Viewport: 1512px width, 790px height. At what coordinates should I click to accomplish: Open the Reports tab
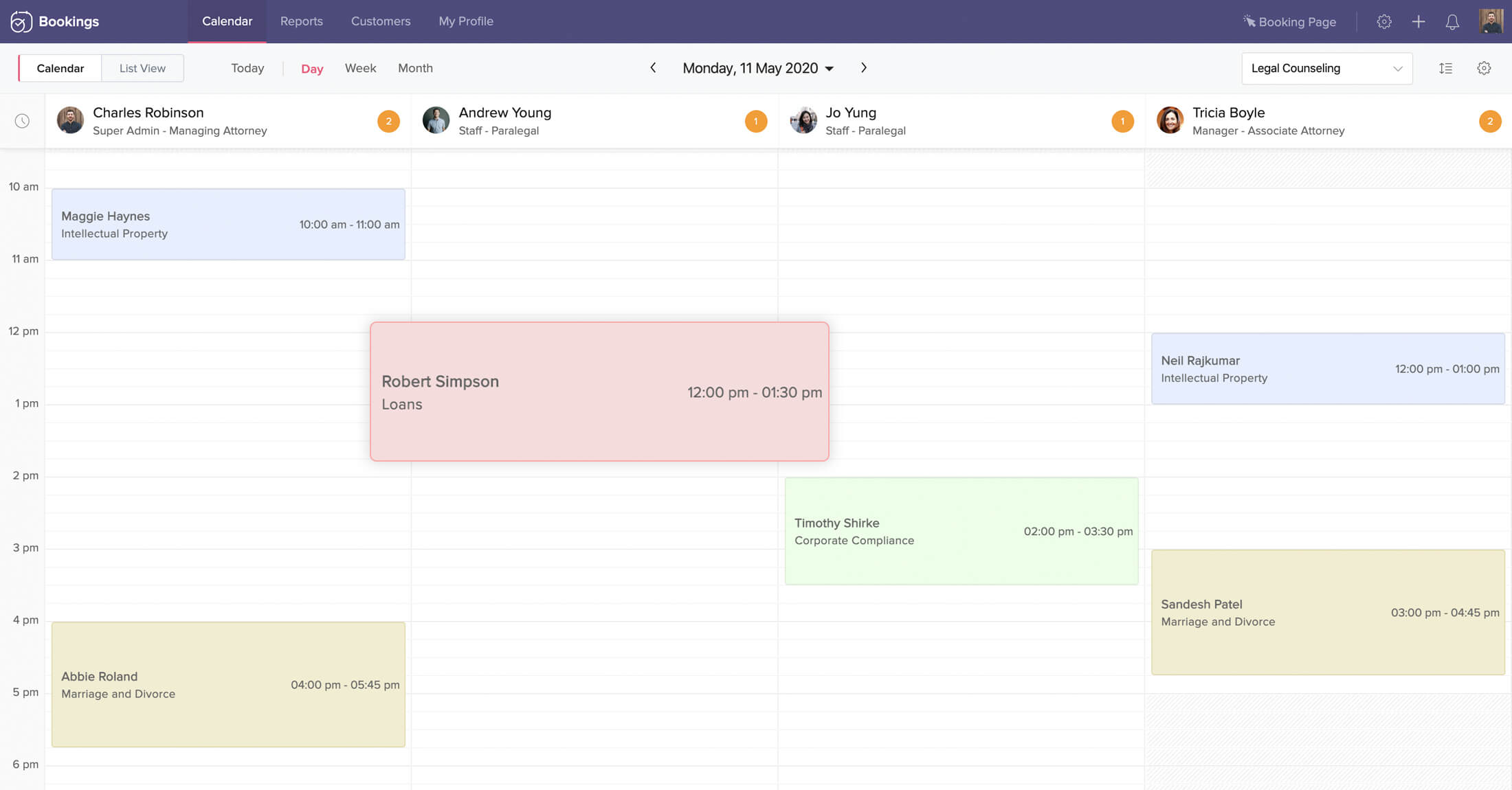[301, 21]
